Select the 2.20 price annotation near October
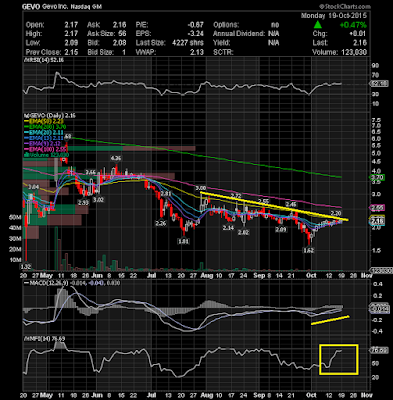The width and height of the screenshot is (393, 400). pyautogui.click(x=336, y=213)
